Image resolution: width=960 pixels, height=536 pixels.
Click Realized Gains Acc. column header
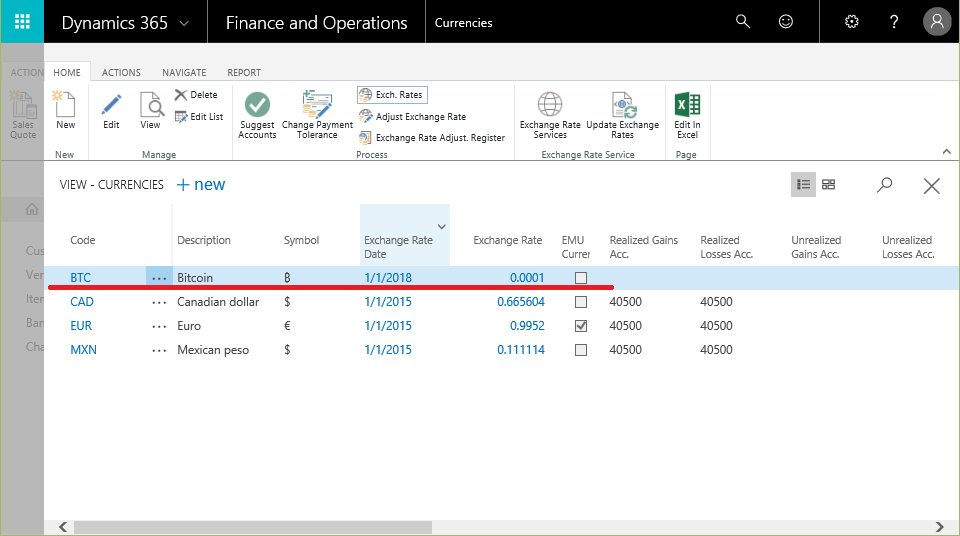[643, 247]
